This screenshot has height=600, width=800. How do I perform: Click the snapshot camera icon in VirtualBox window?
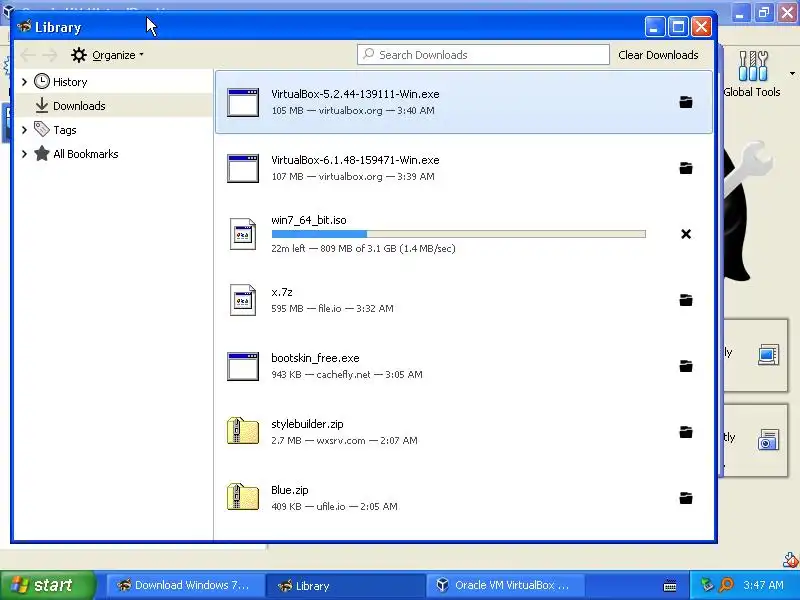point(768,439)
